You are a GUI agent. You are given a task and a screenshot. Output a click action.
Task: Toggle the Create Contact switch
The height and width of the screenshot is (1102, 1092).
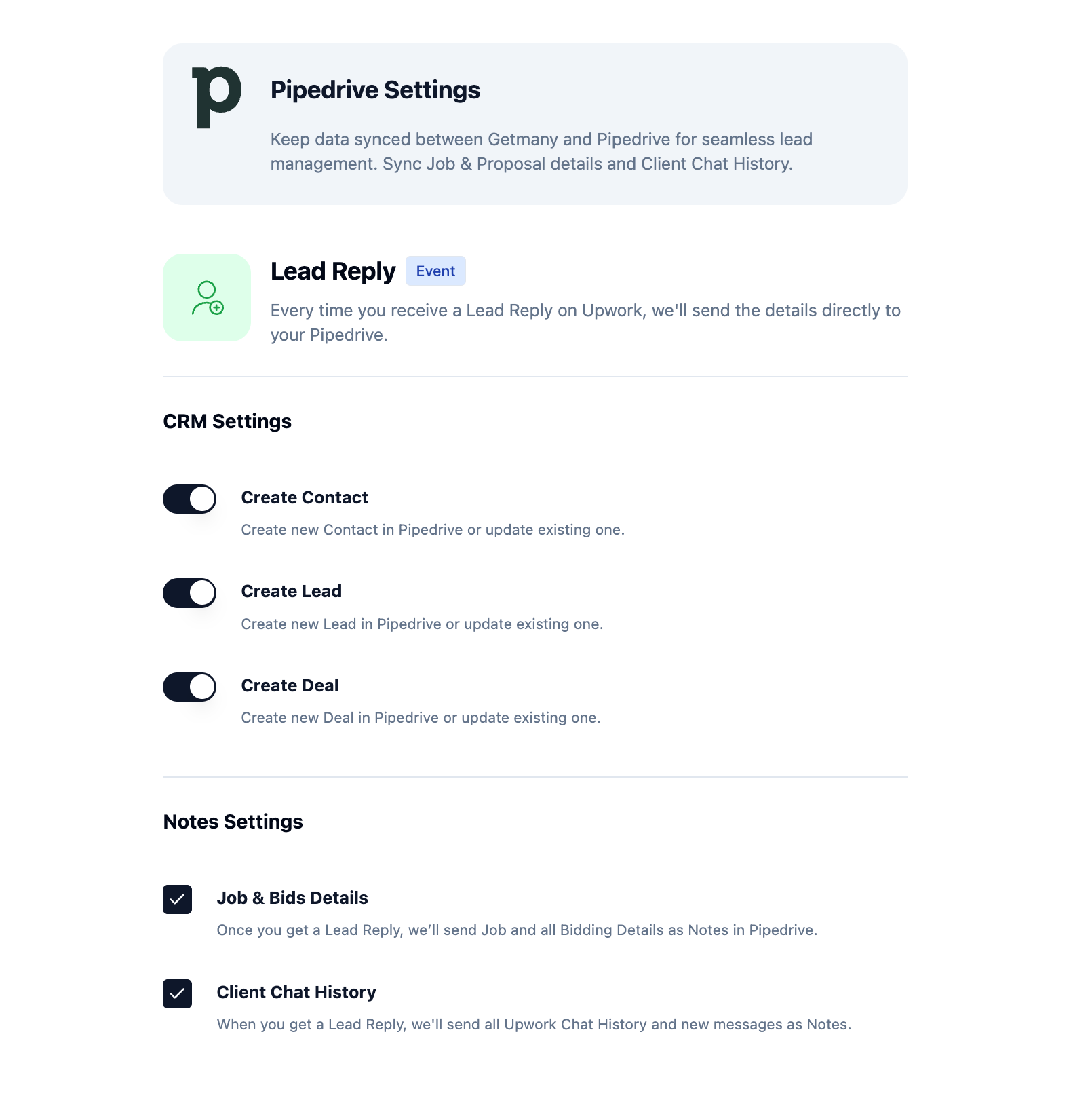190,499
